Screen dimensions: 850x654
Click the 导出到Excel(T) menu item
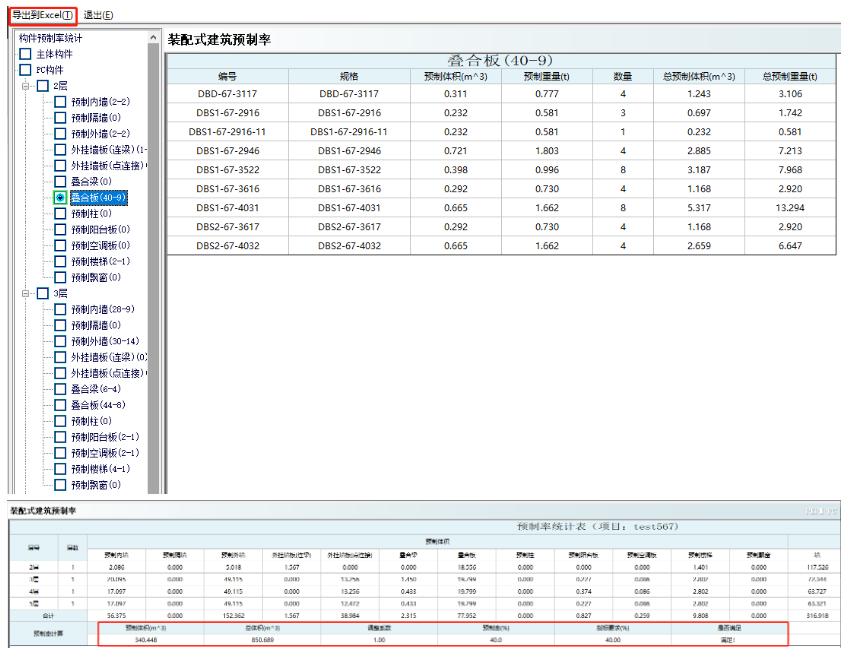click(42, 15)
